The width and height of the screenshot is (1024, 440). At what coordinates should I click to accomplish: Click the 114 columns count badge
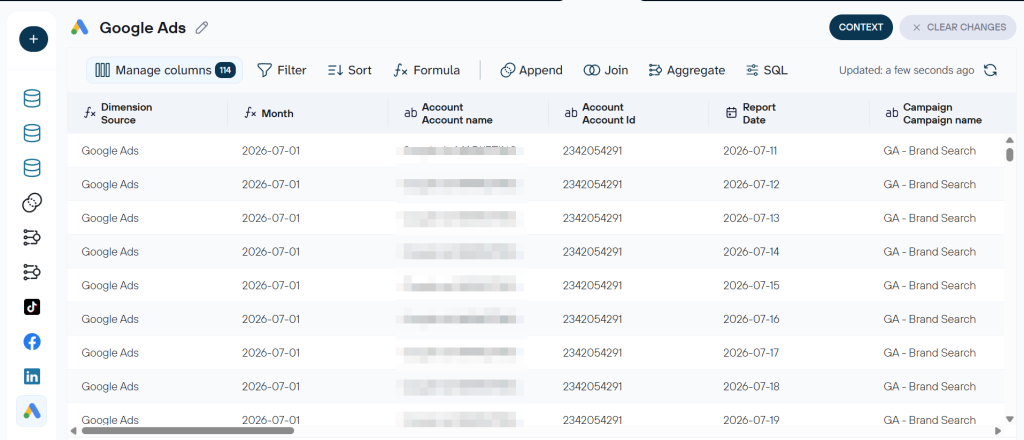pos(225,71)
